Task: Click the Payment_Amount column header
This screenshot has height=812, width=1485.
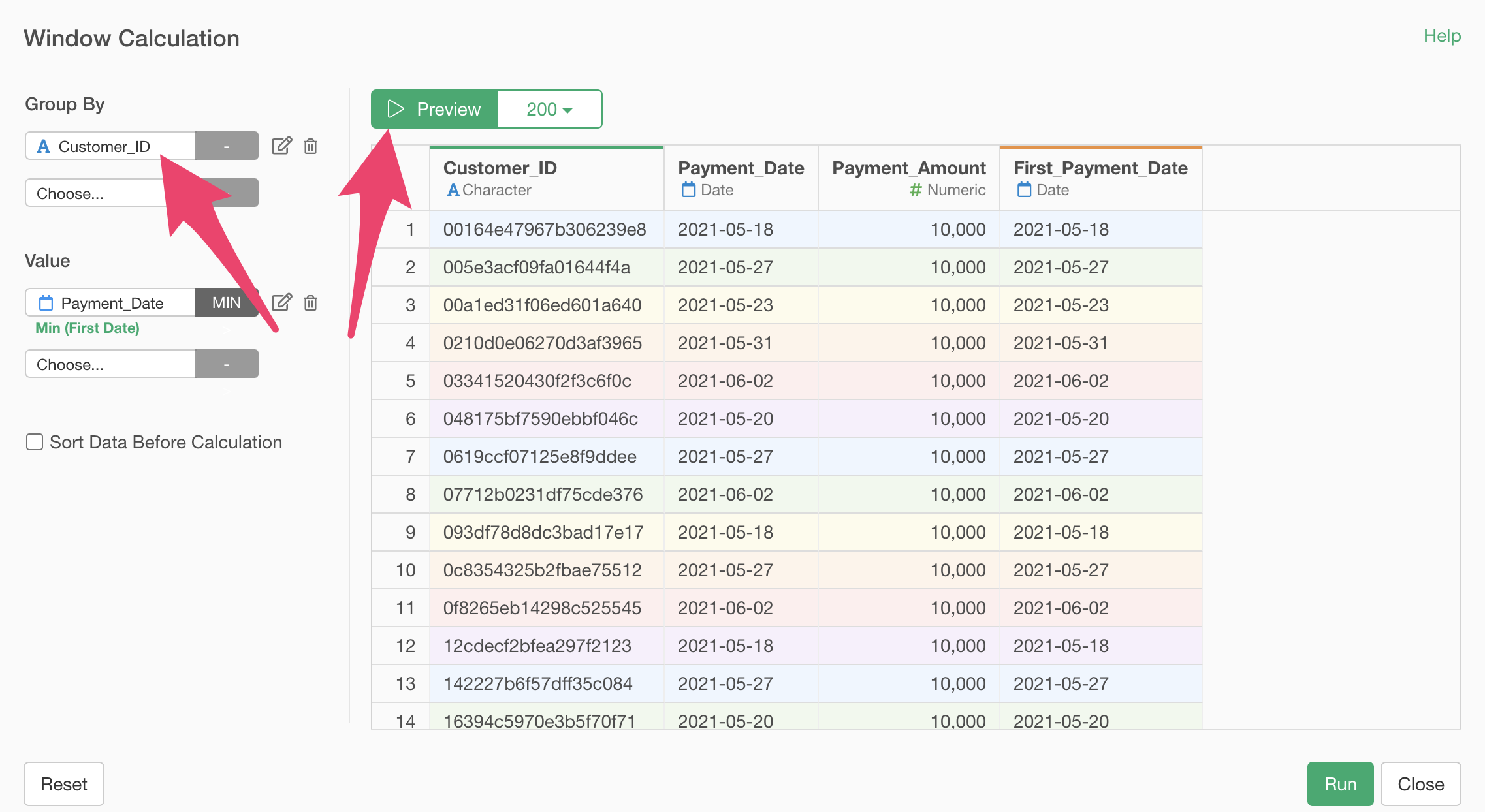Action: (x=908, y=168)
